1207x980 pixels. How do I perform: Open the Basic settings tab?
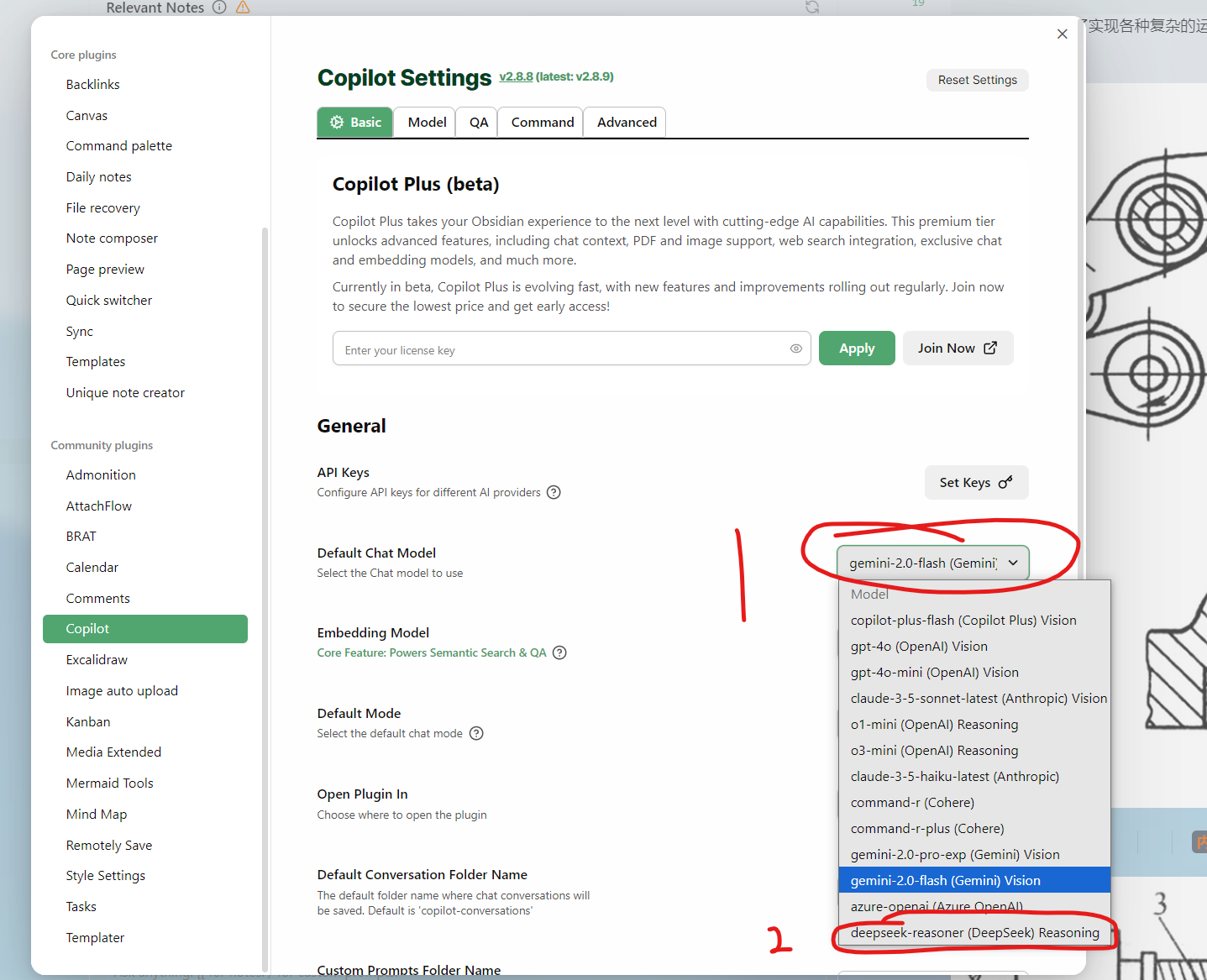coord(354,123)
